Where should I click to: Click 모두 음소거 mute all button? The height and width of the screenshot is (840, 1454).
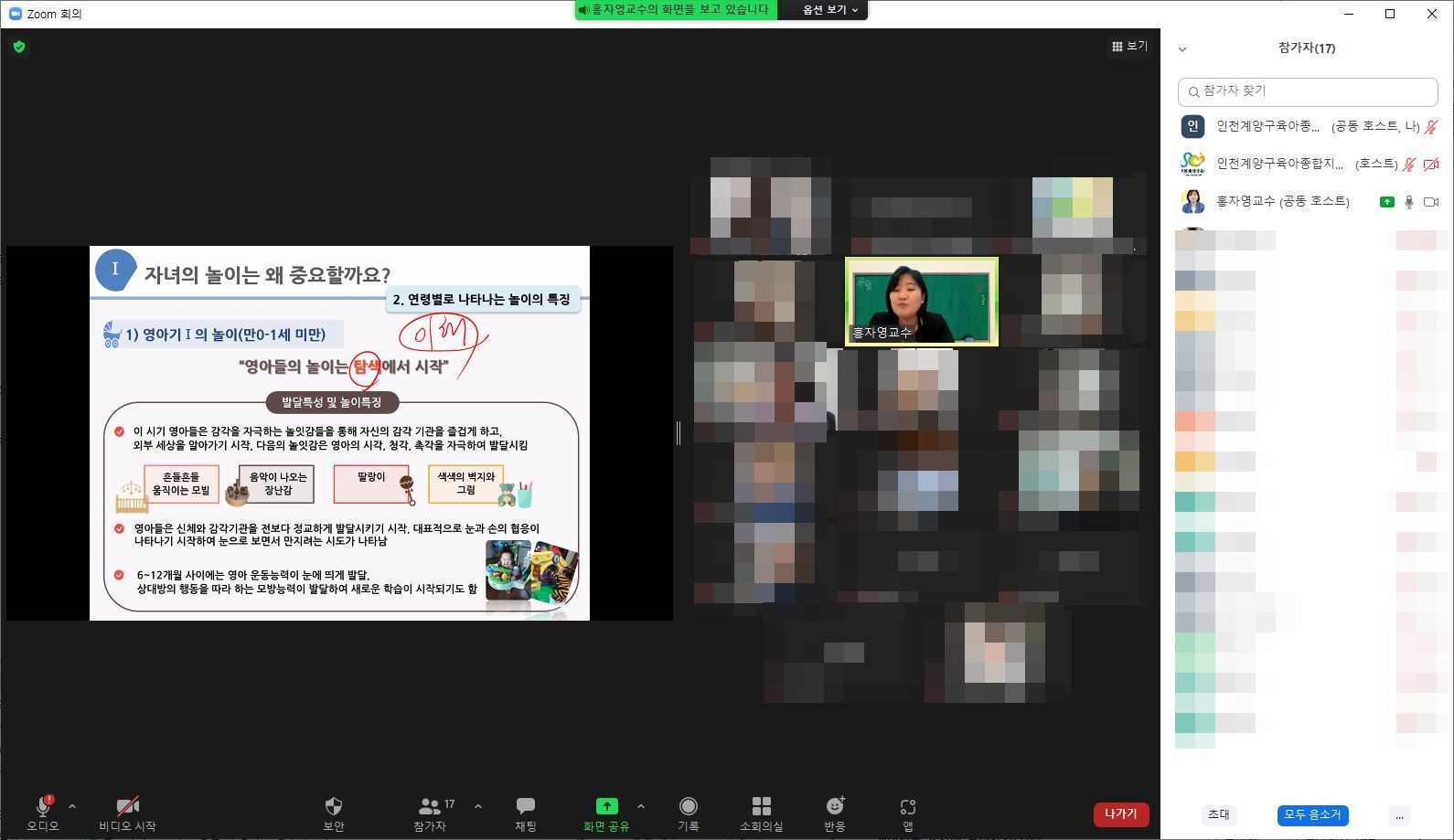click(x=1312, y=814)
